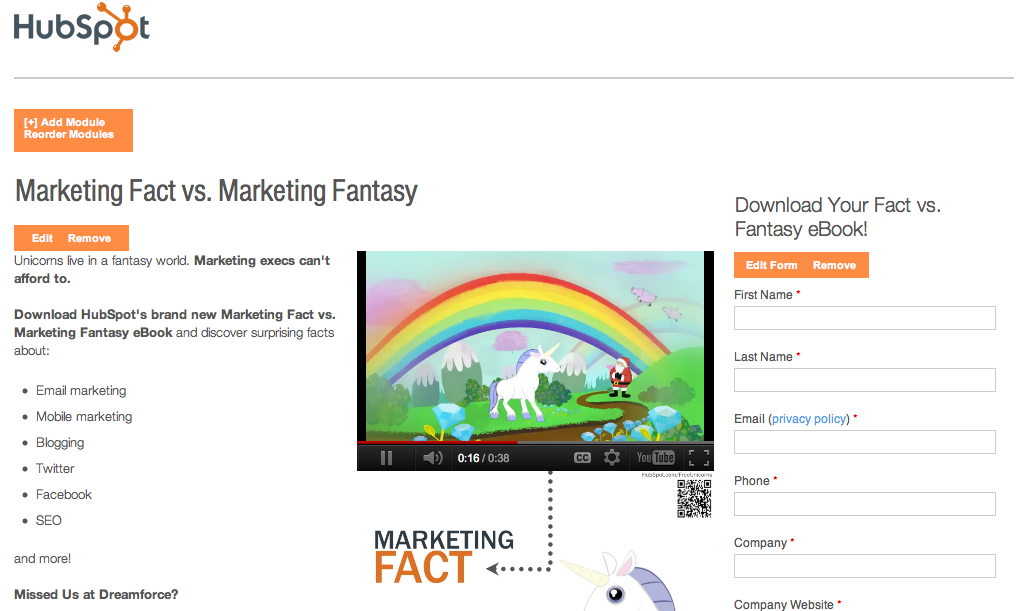Click the 'SEO' bullet item
The width and height of the screenshot is (1030, 611).
pyautogui.click(x=49, y=520)
